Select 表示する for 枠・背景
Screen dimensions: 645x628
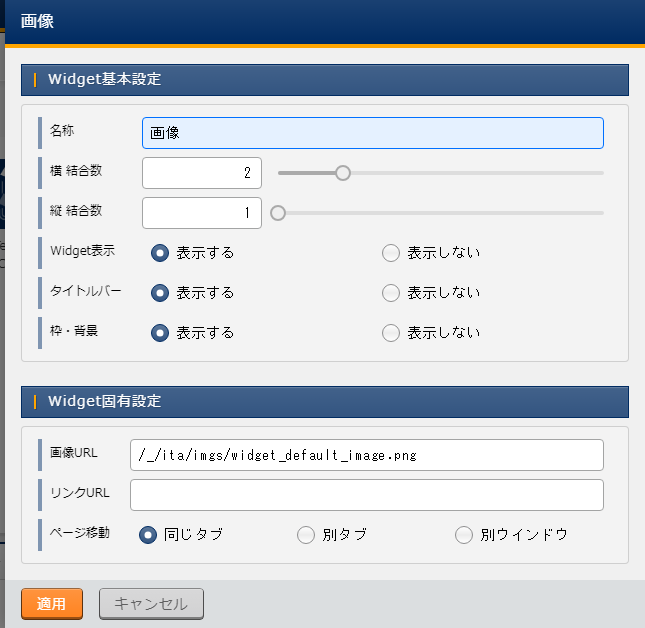tap(159, 333)
